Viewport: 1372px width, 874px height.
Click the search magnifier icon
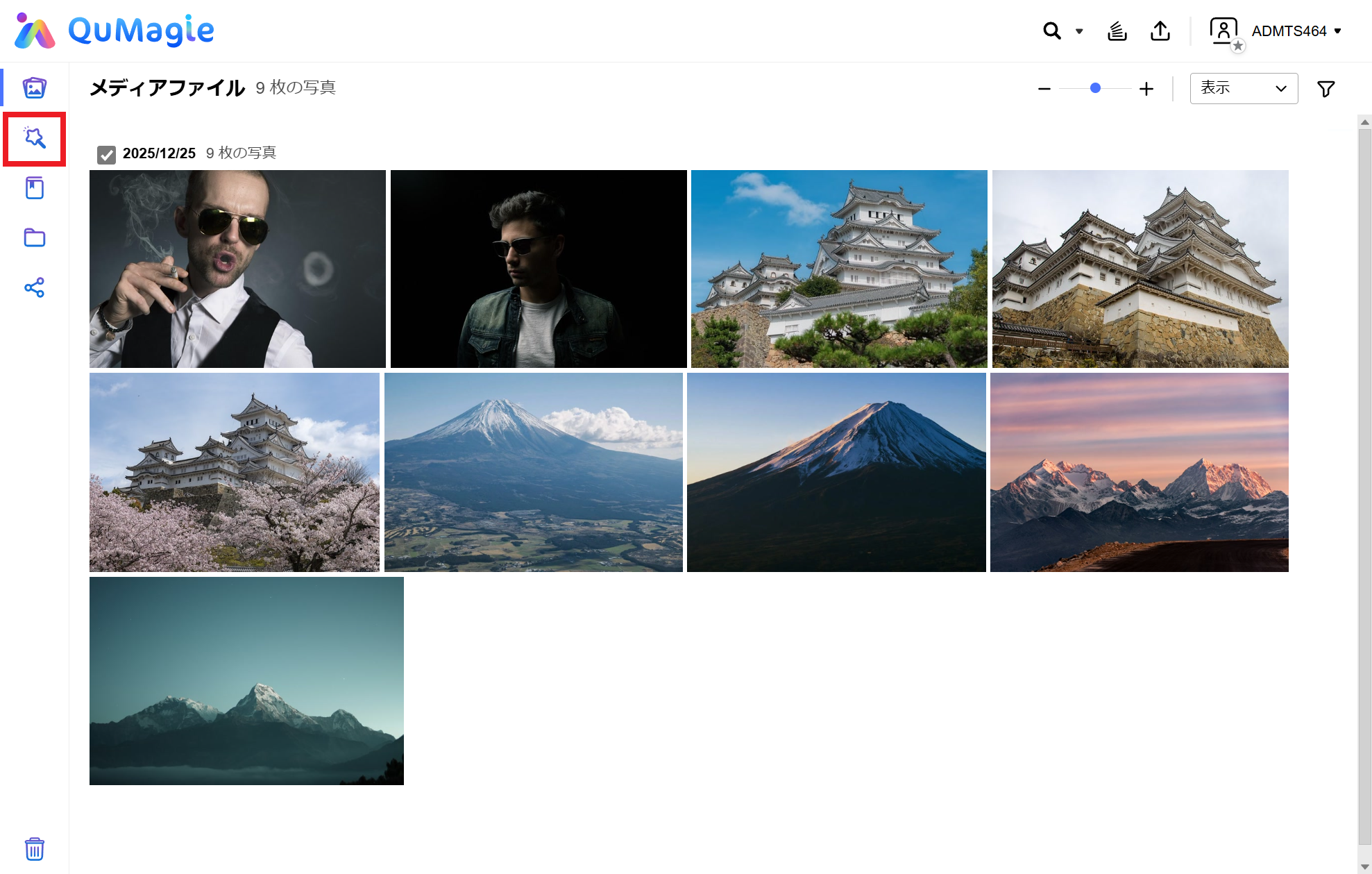click(1052, 31)
